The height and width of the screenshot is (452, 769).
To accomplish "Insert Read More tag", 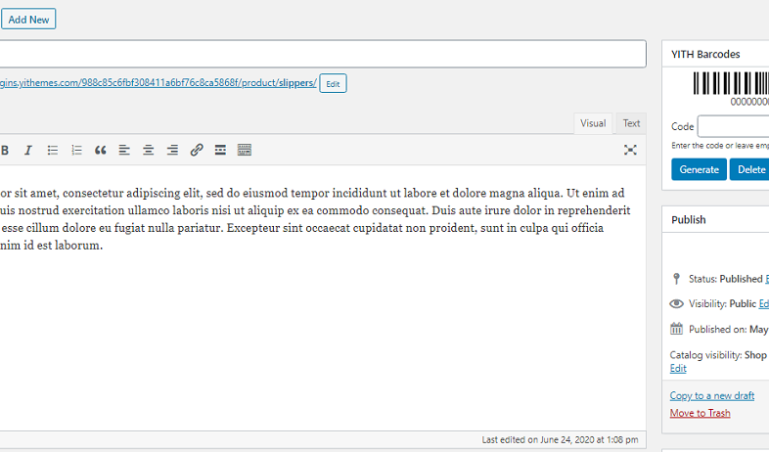I will (220, 150).
